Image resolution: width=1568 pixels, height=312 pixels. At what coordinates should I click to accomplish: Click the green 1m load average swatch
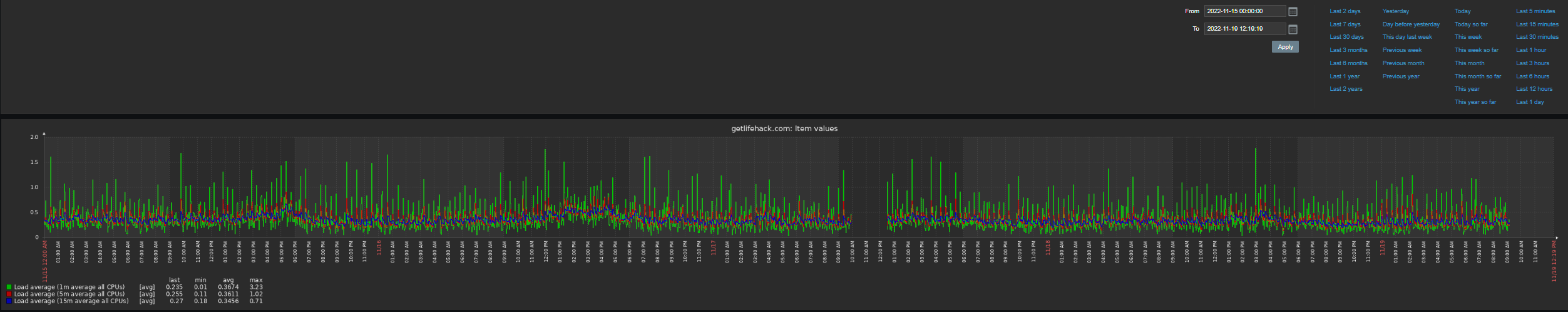[9, 287]
